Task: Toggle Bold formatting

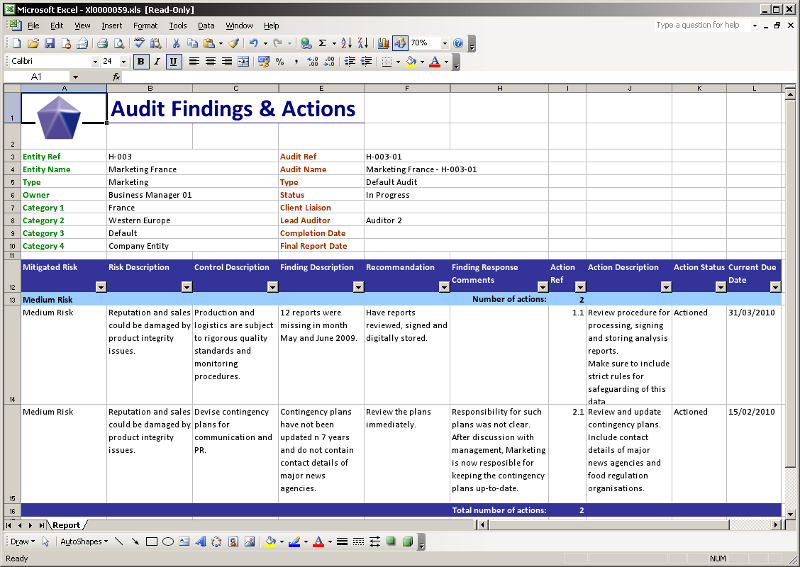Action: [x=141, y=62]
